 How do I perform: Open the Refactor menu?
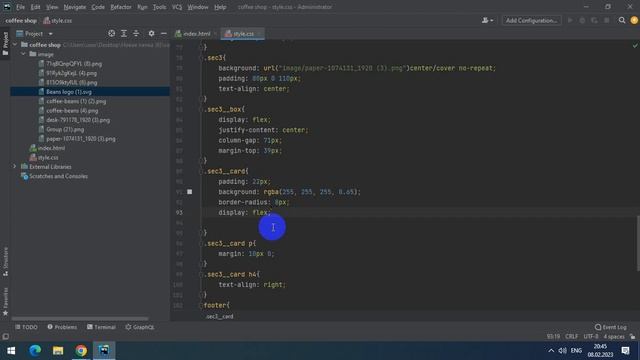pyautogui.click(x=121, y=7)
